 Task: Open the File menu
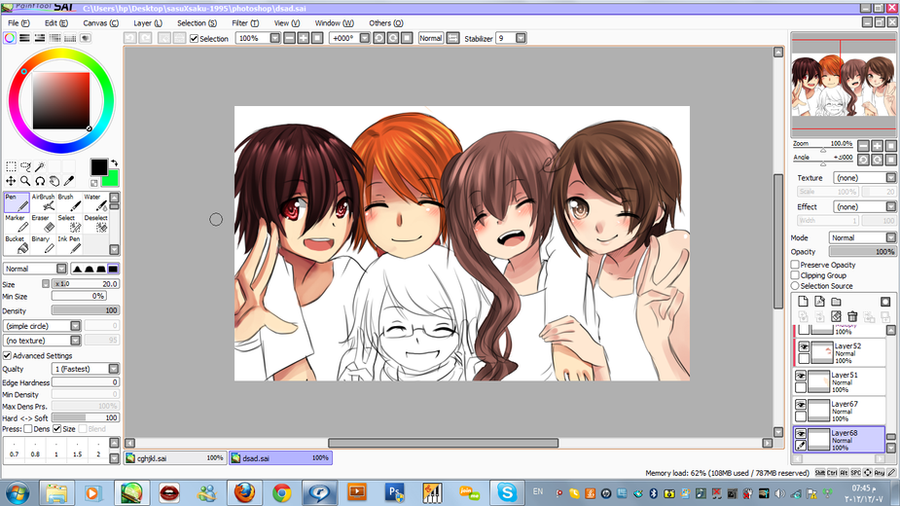pos(18,23)
